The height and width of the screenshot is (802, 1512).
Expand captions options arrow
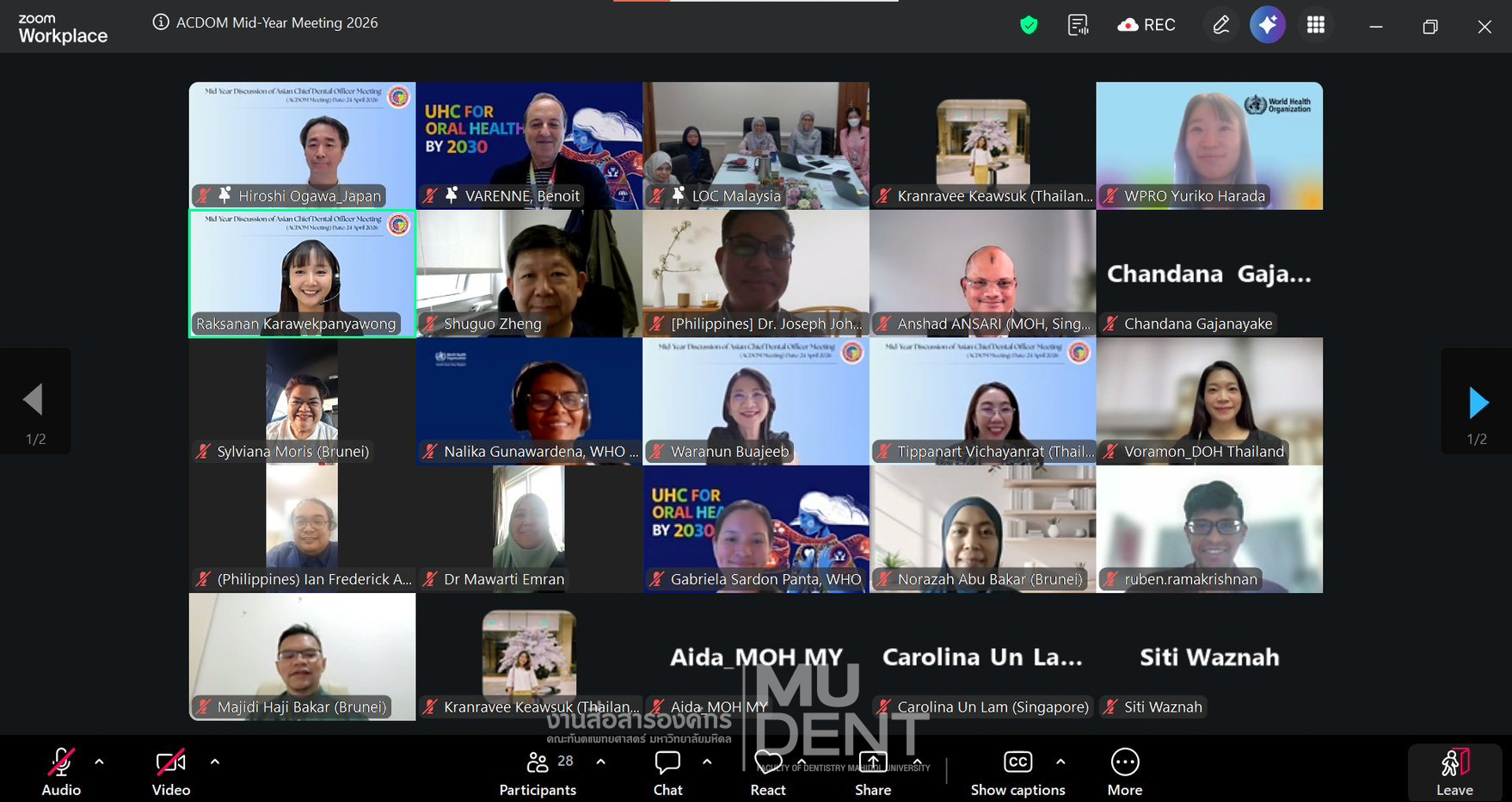[x=1060, y=762]
